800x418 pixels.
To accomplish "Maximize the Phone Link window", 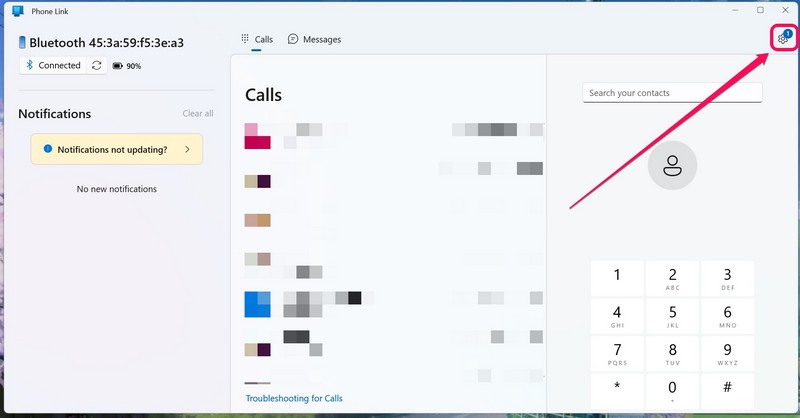I will pyautogui.click(x=760, y=10).
